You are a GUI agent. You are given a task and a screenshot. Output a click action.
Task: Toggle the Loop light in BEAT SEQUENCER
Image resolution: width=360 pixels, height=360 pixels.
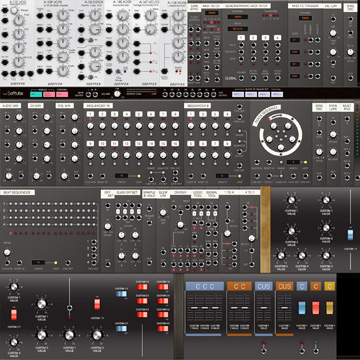click(56, 263)
